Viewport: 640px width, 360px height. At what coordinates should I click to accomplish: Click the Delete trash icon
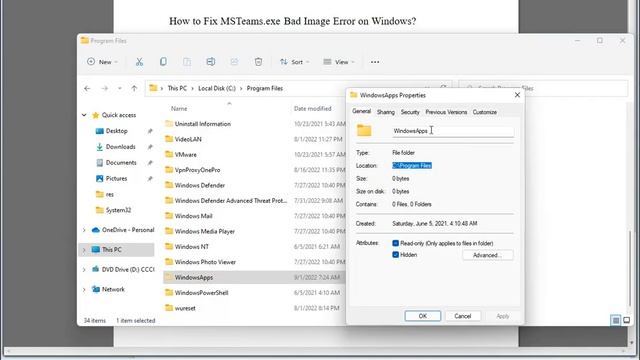(x=258, y=62)
